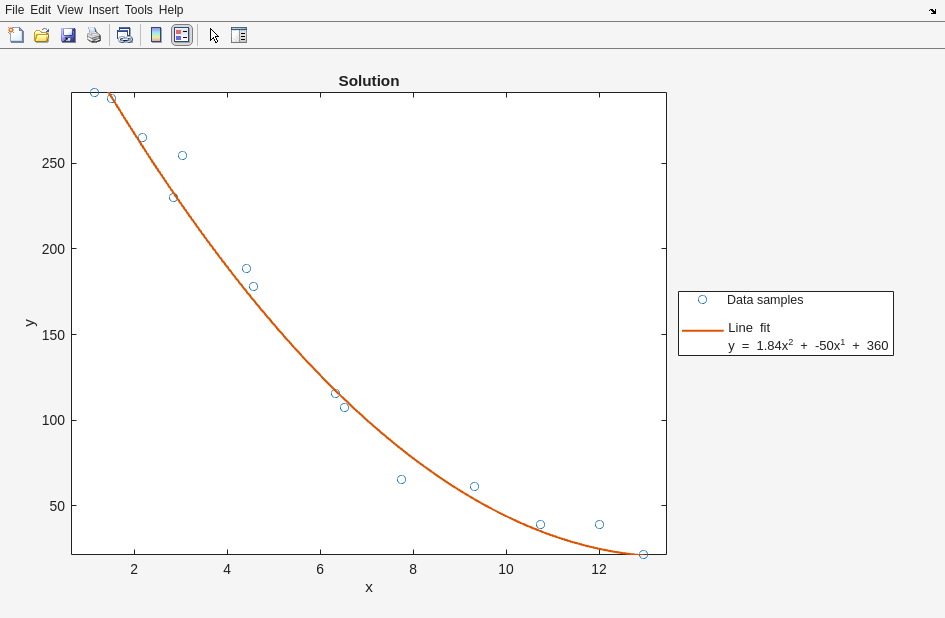Expand the View menu
Screen dimensions: 945x618
click(x=70, y=10)
